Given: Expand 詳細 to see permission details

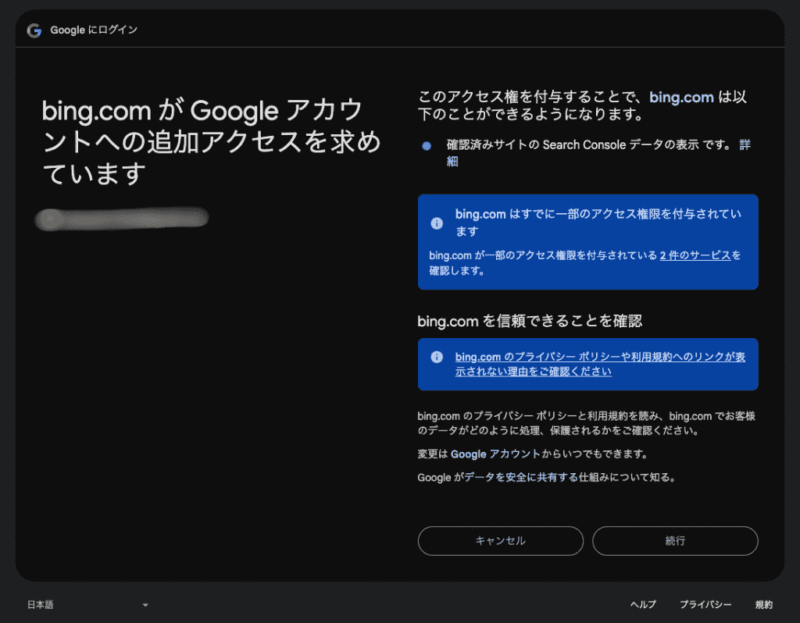Looking at the screenshot, I should pyautogui.click(x=745, y=144).
